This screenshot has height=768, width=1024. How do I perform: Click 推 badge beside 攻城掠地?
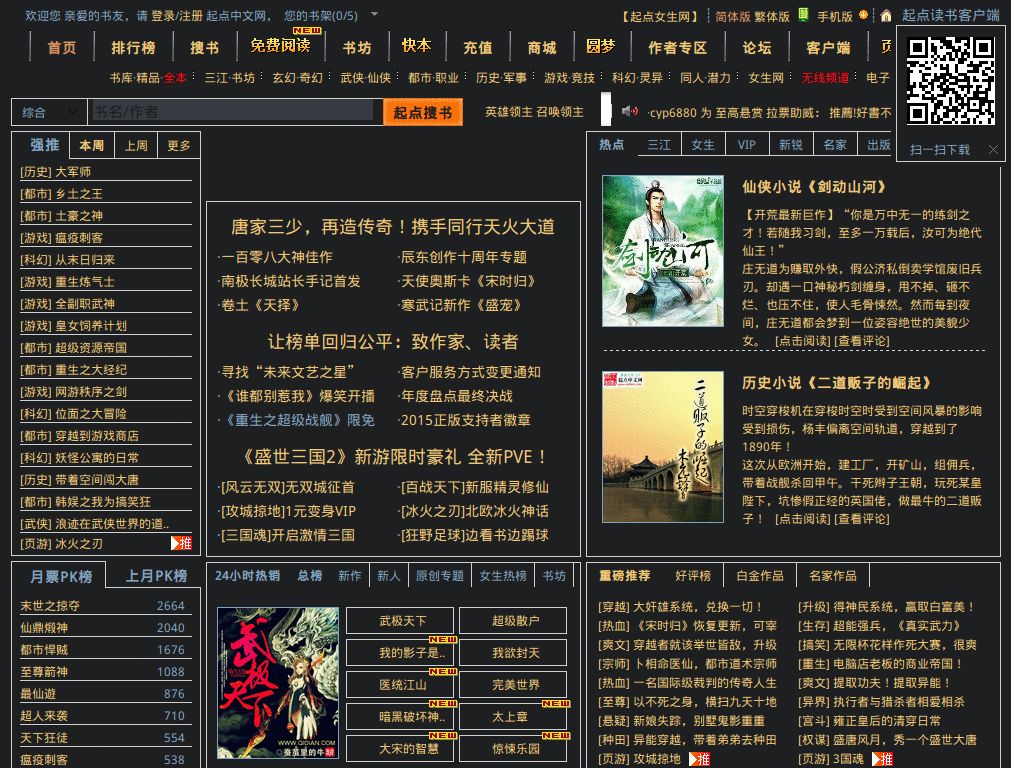tap(699, 759)
